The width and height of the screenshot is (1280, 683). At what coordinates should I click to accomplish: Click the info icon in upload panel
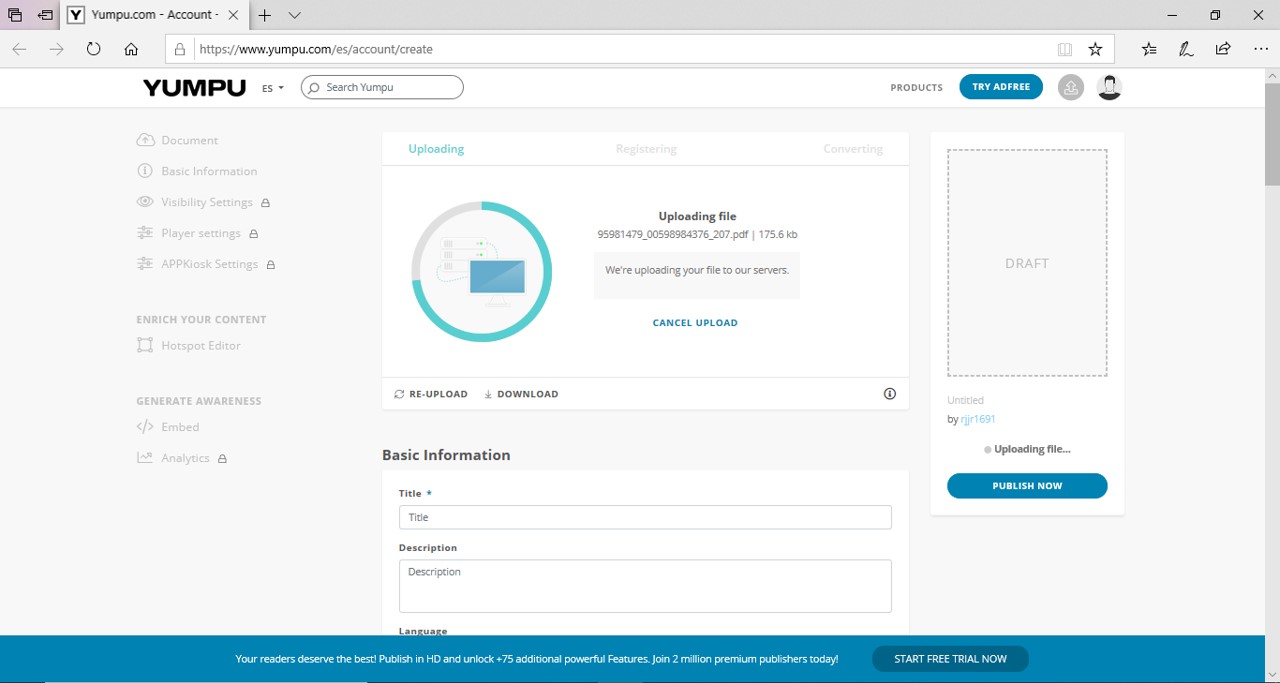[890, 394]
